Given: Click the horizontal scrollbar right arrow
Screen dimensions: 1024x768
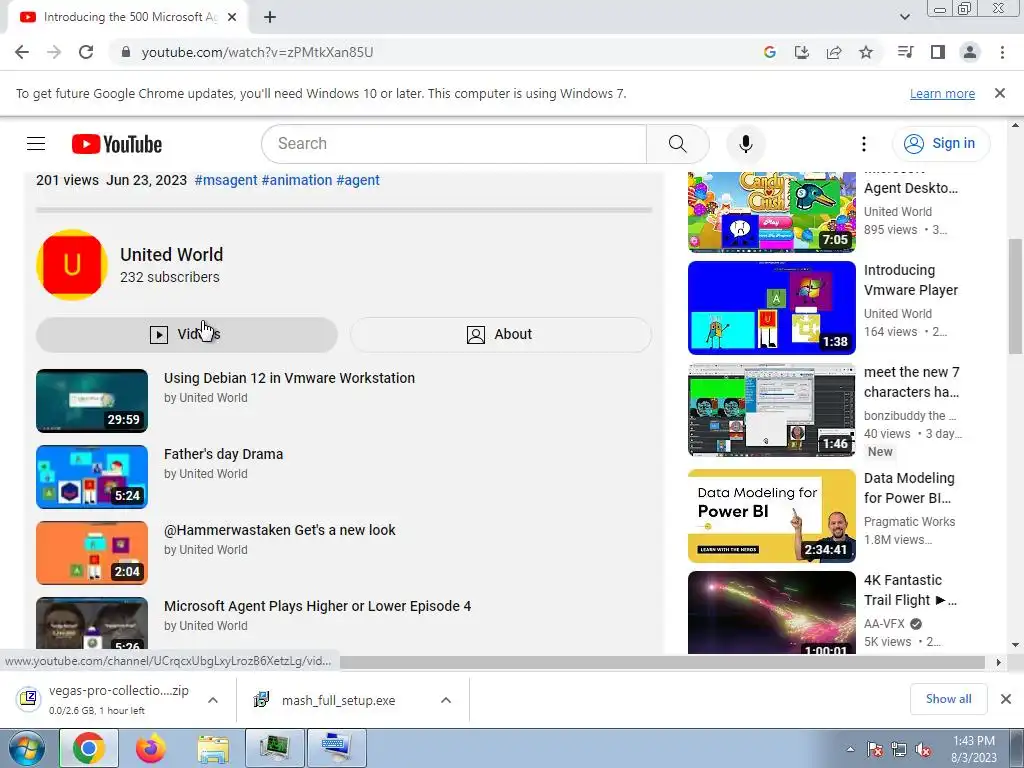Looking at the screenshot, I should click(x=998, y=662).
